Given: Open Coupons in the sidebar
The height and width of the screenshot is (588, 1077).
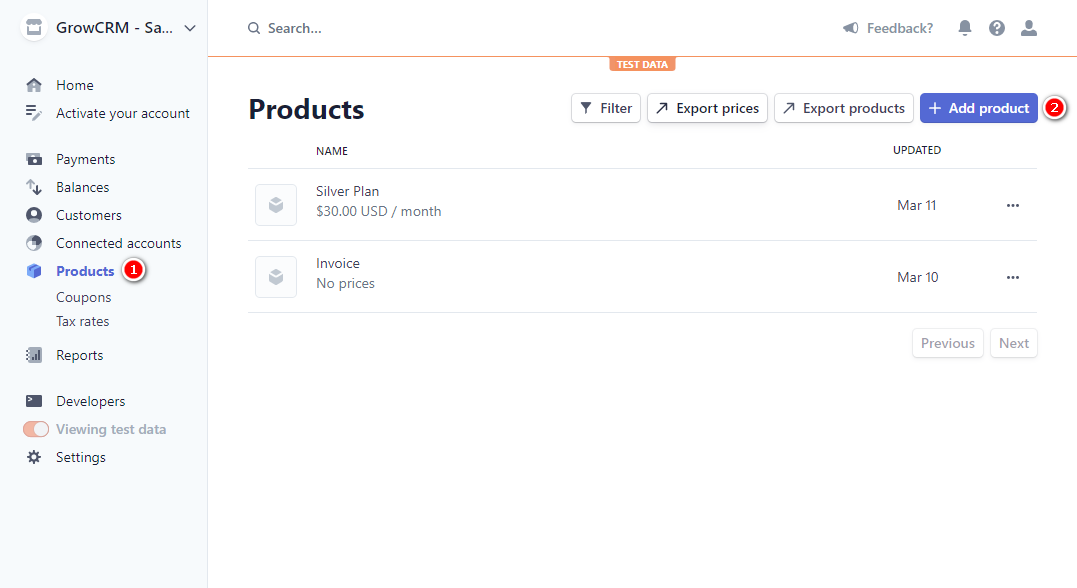Looking at the screenshot, I should point(83,297).
